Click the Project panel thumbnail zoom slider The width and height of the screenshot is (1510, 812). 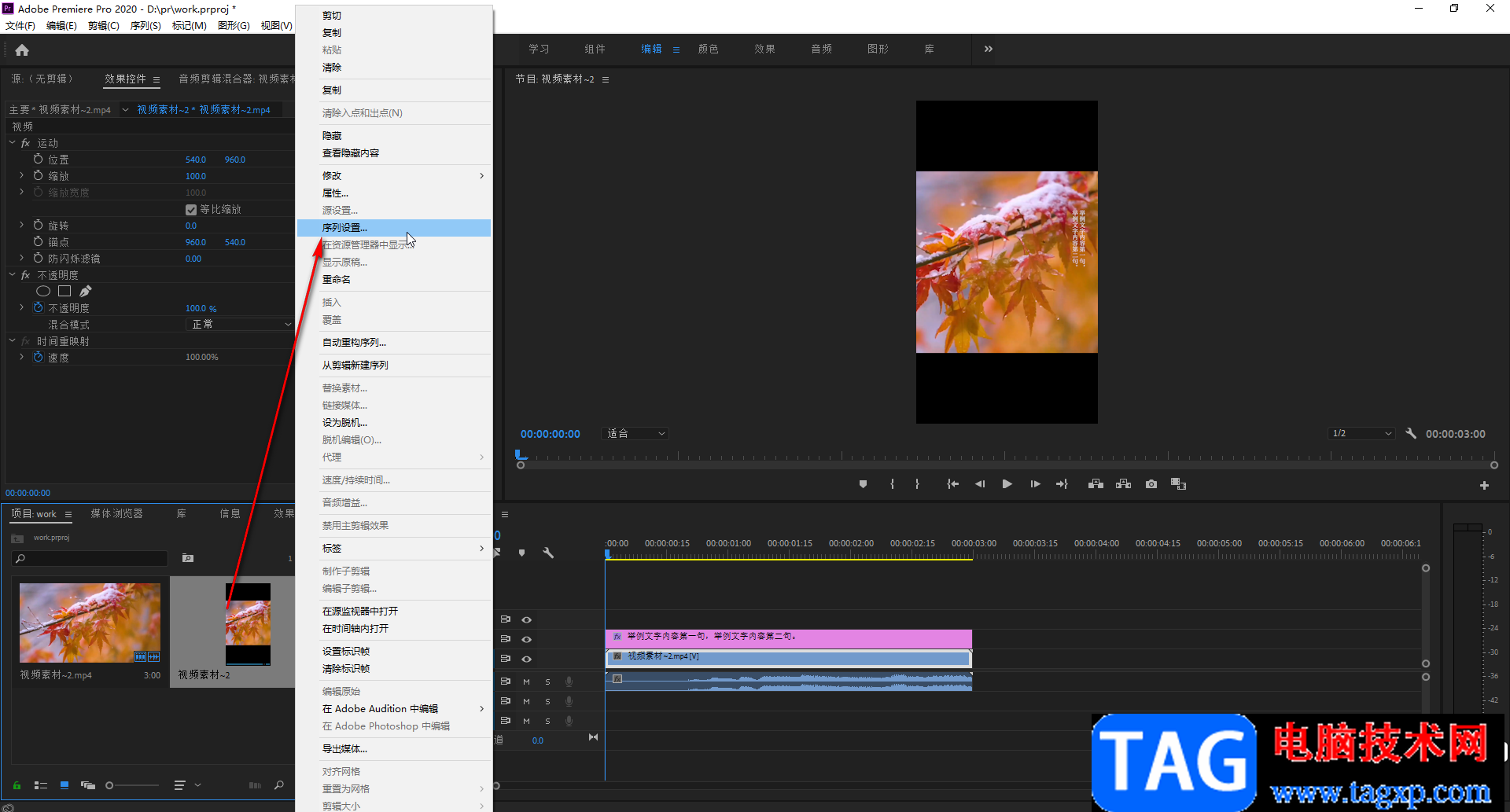pyautogui.click(x=131, y=785)
